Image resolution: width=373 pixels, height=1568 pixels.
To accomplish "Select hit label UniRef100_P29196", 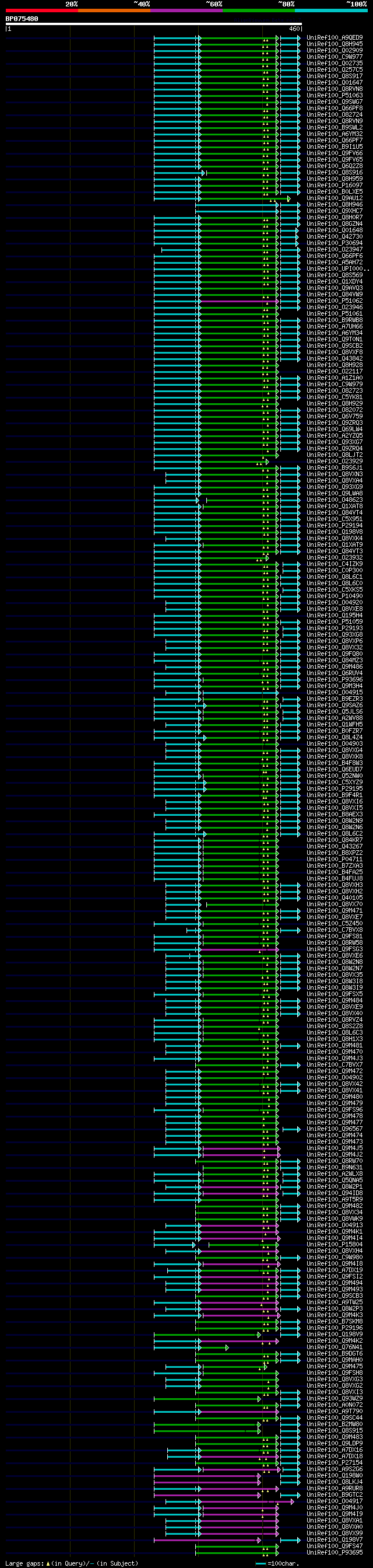I will click(x=335, y=1329).
